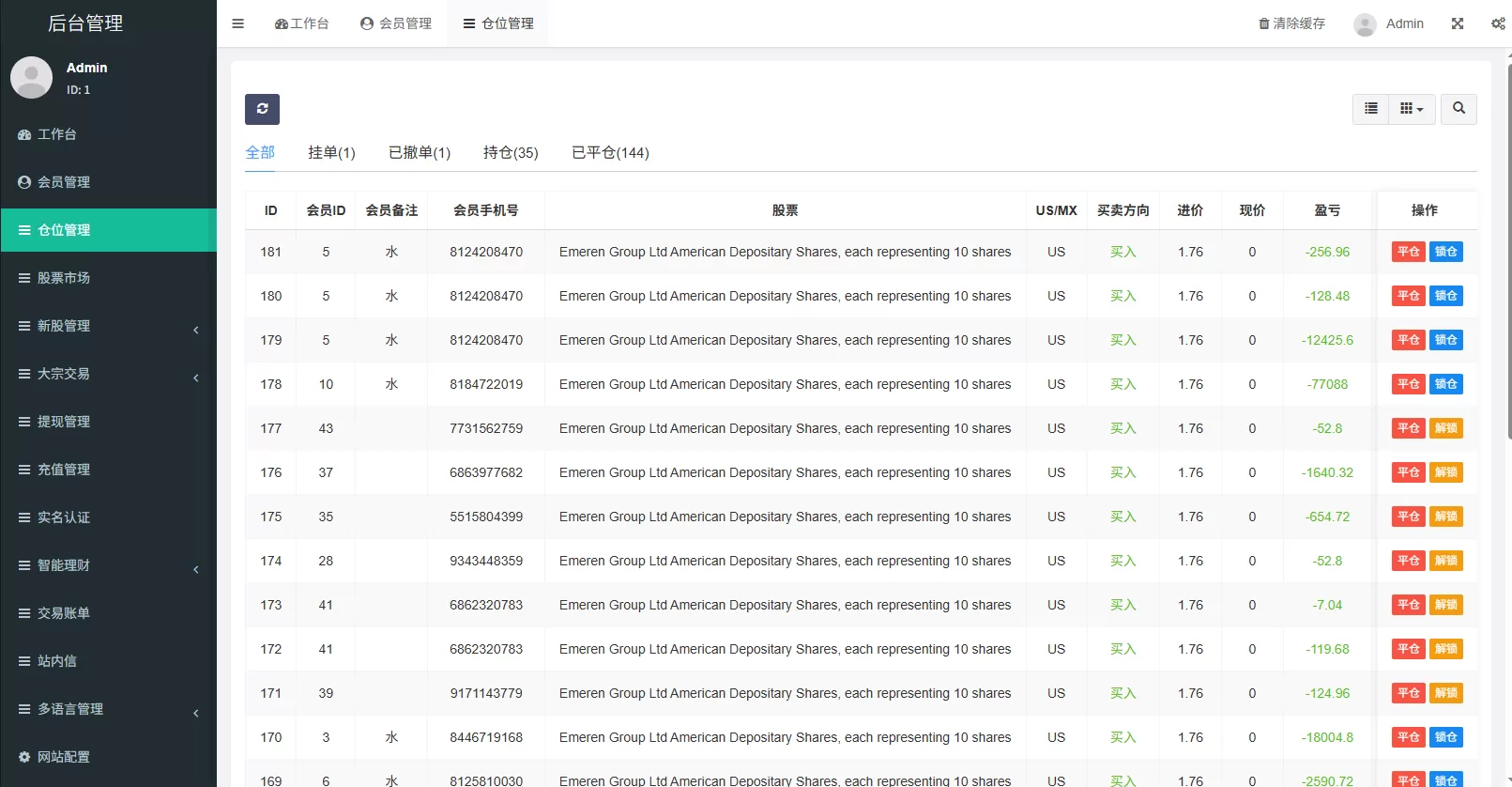Viewport: 1512px width, 787px height.
Task: Close position for order ID 179
Action: pyautogui.click(x=1408, y=340)
